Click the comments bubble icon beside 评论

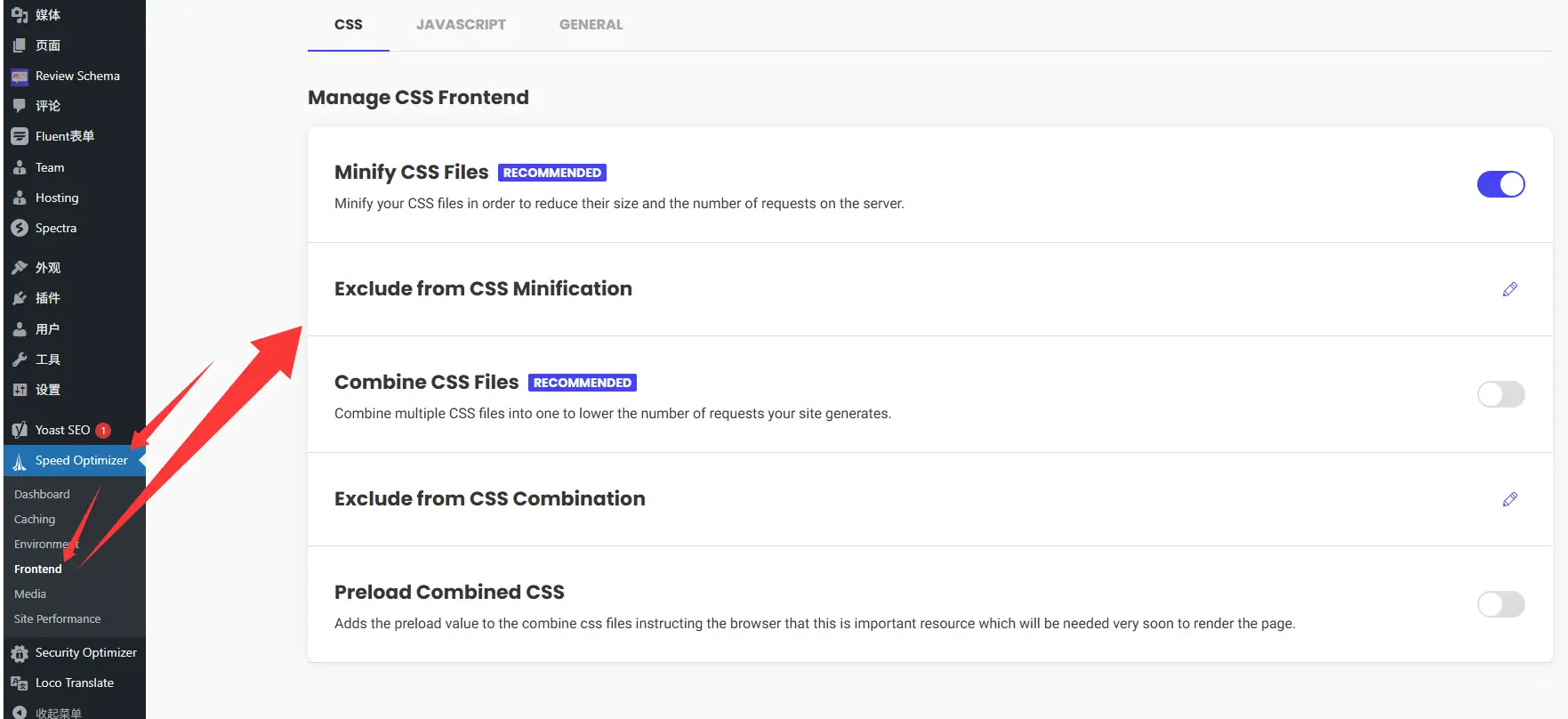click(x=20, y=106)
